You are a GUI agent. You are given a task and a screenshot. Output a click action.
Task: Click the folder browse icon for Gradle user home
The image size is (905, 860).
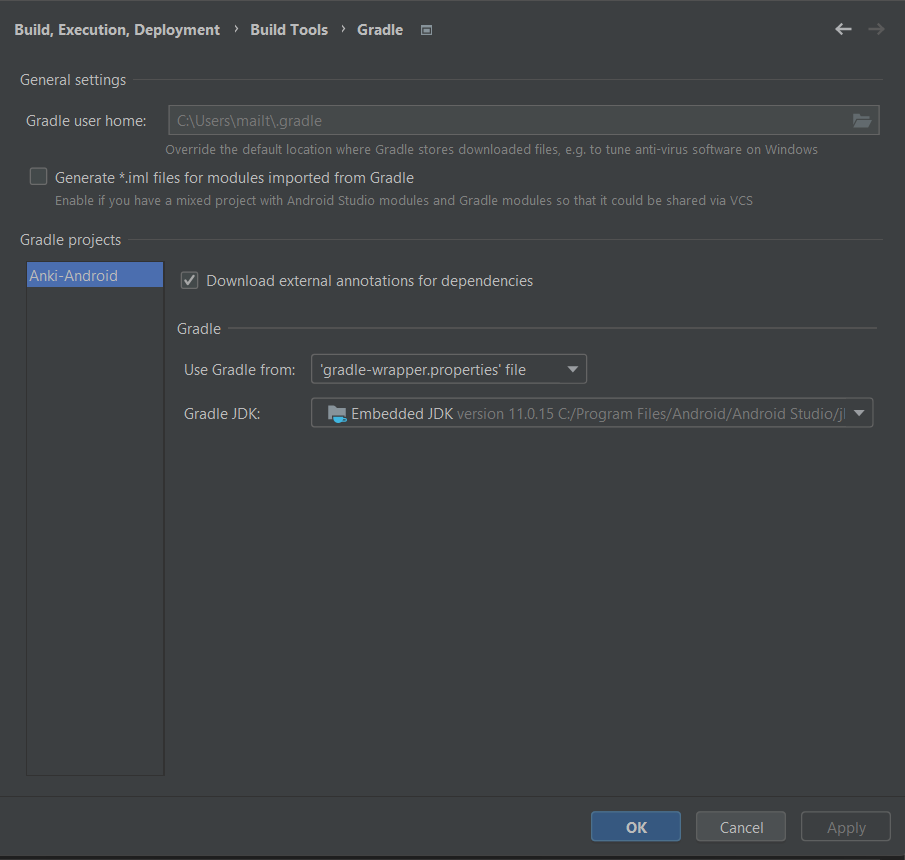(862, 120)
